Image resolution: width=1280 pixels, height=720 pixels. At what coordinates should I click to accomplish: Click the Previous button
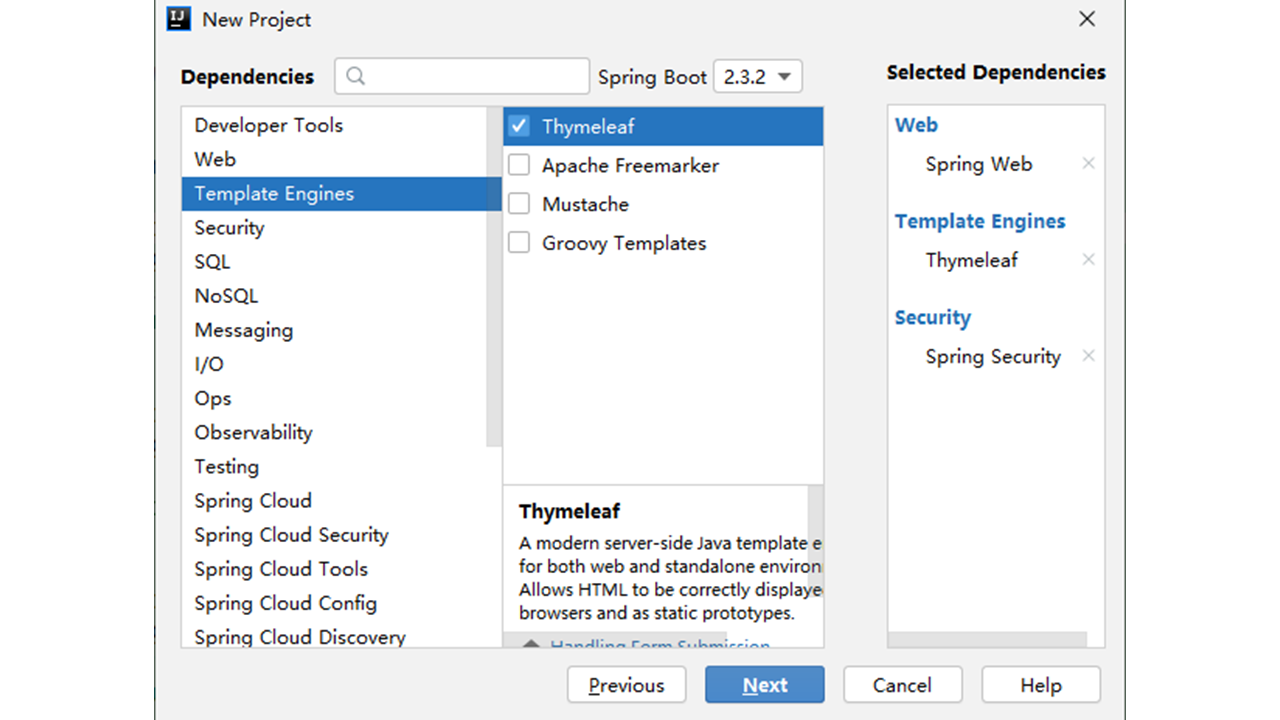pyautogui.click(x=626, y=685)
